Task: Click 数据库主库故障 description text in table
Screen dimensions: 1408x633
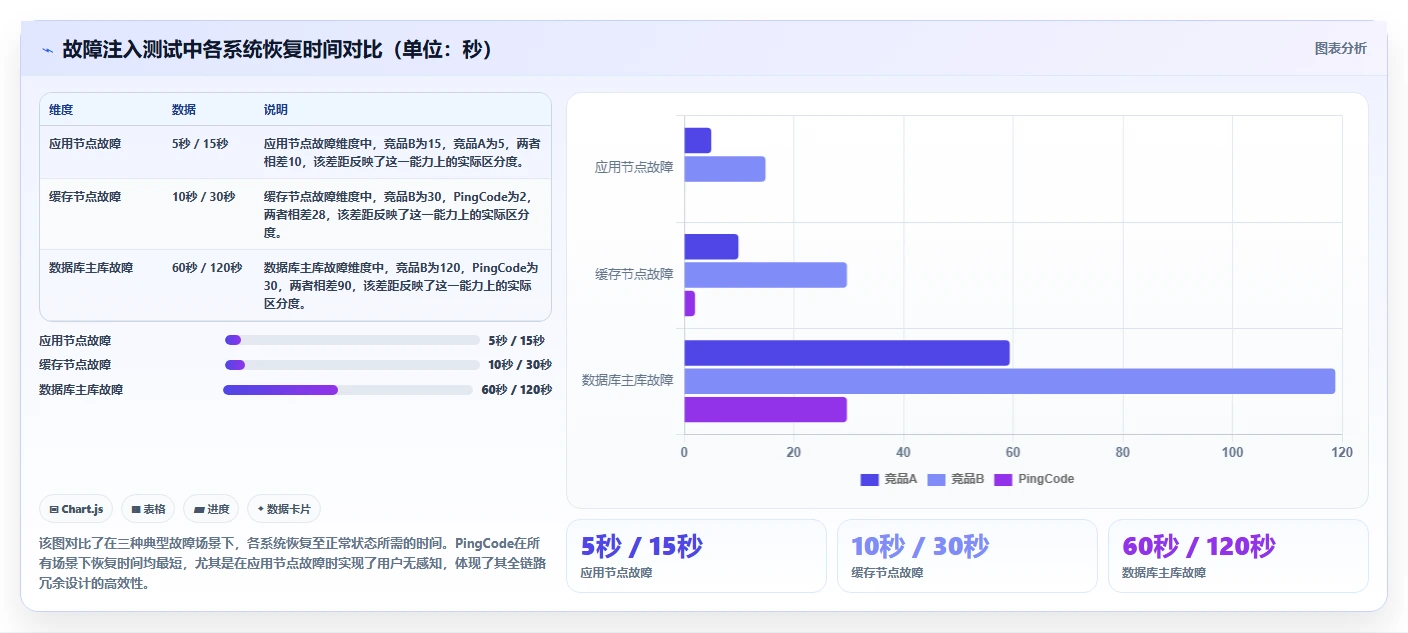Action: (402, 286)
